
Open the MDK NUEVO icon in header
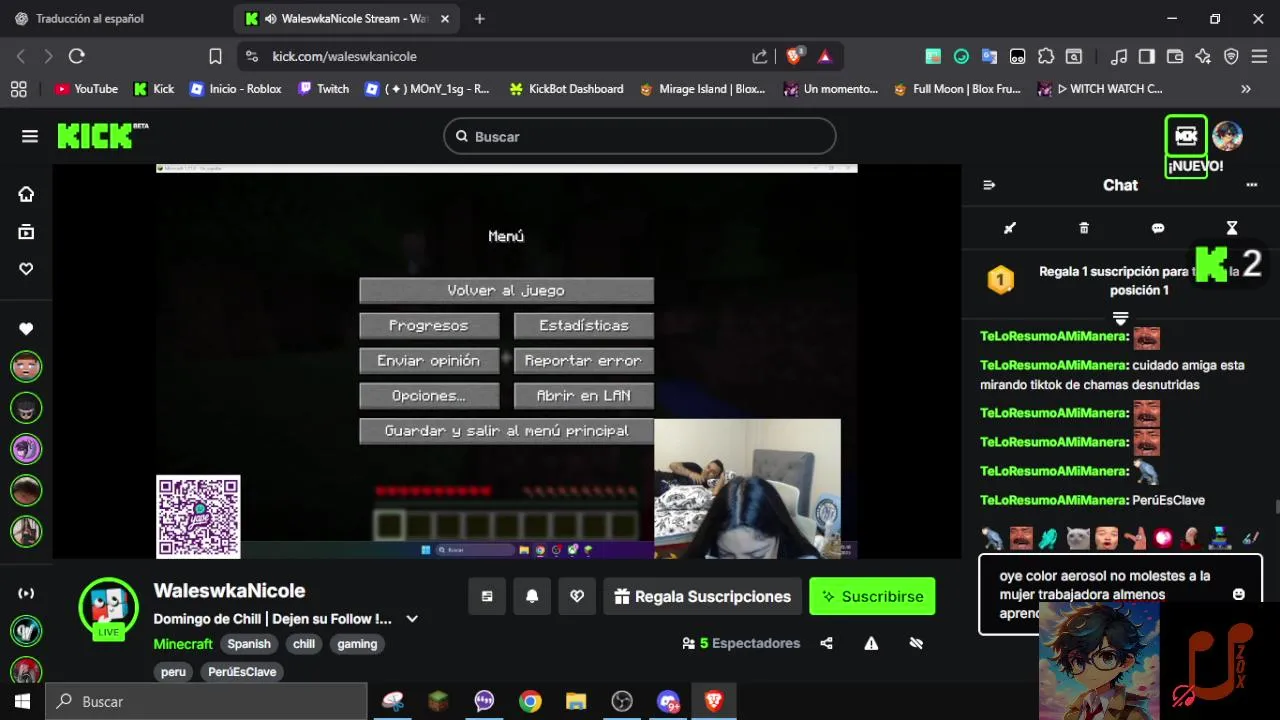click(x=1186, y=135)
